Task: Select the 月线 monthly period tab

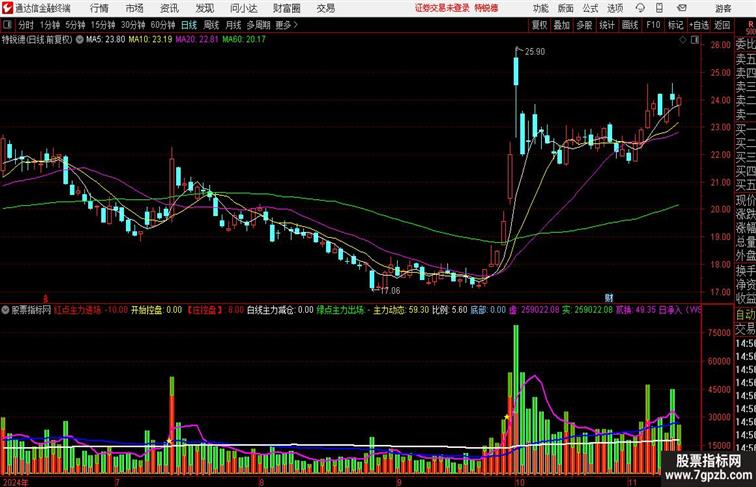Action: click(x=233, y=25)
